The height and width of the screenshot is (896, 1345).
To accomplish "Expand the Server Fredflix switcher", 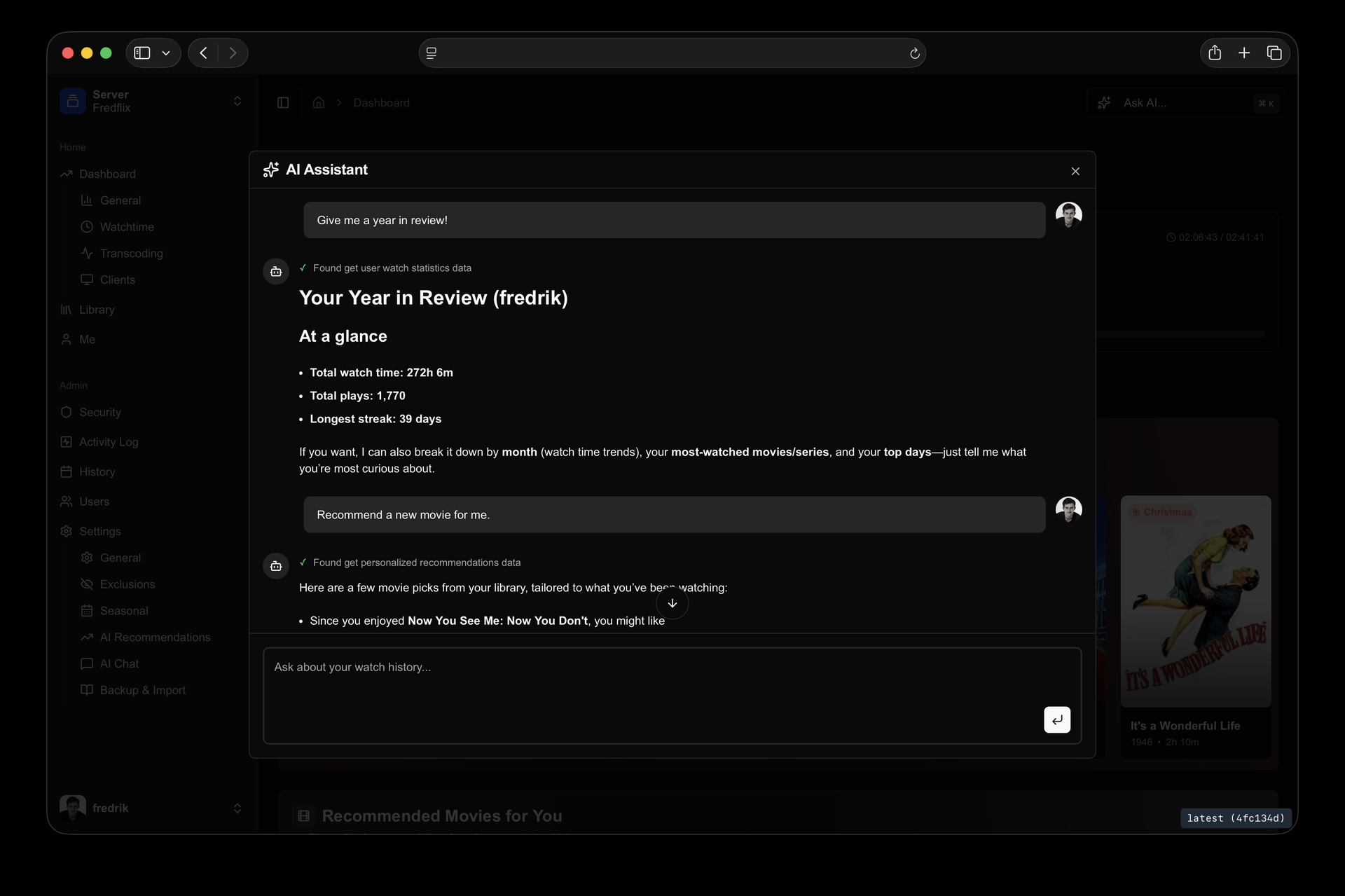I will click(151, 101).
